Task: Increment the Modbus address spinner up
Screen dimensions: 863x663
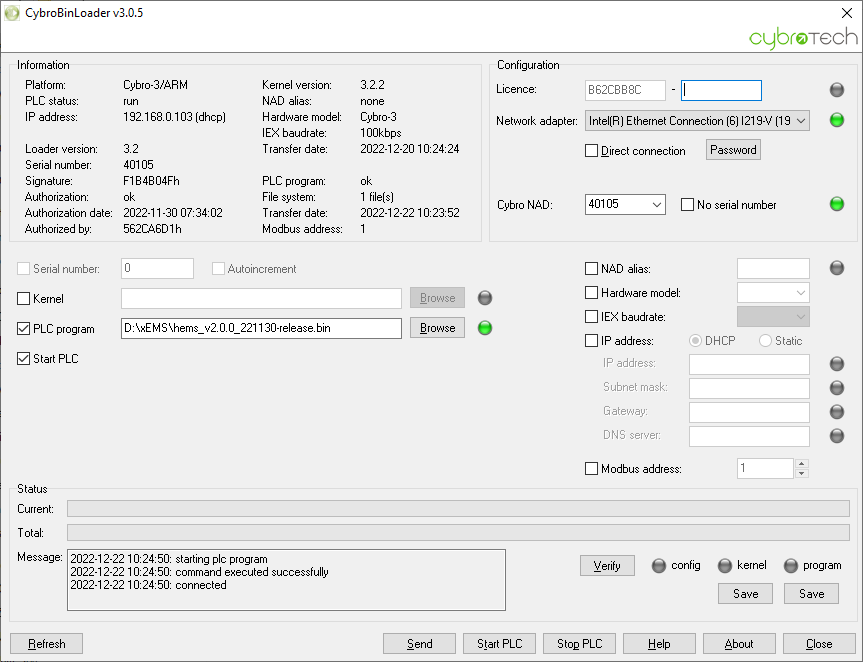Action: 802,464
